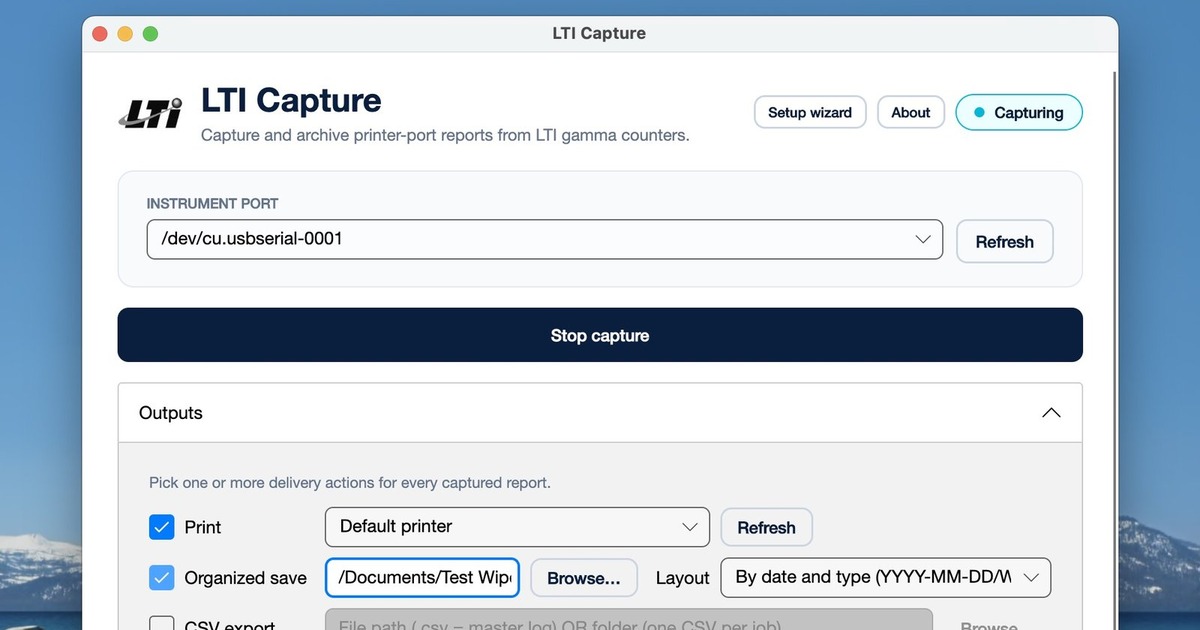Click the Outputs section title
Viewport: 1200px width, 630px height.
coord(171,413)
